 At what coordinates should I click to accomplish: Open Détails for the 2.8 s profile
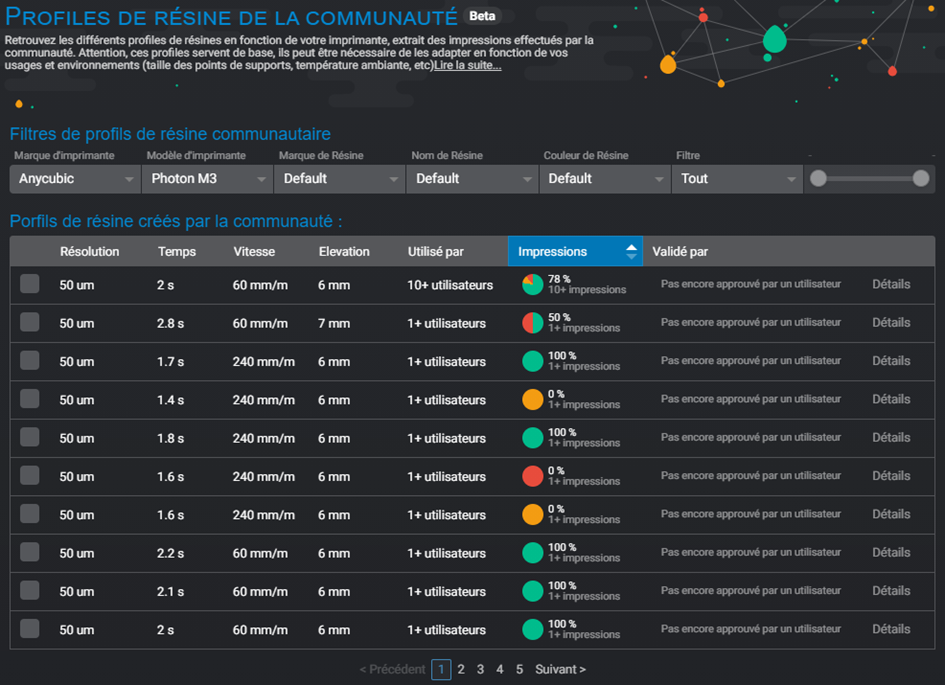tap(891, 322)
